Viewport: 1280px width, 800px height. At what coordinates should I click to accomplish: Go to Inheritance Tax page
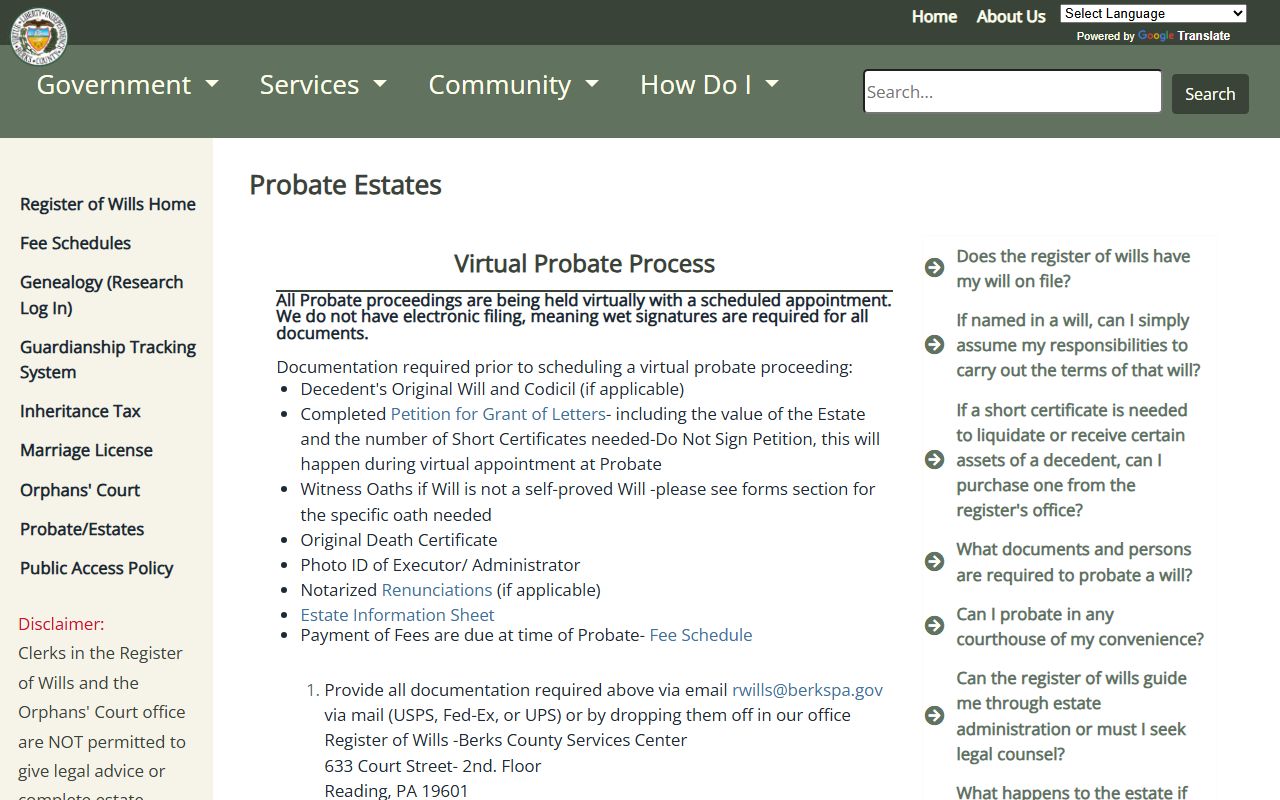[x=80, y=411]
